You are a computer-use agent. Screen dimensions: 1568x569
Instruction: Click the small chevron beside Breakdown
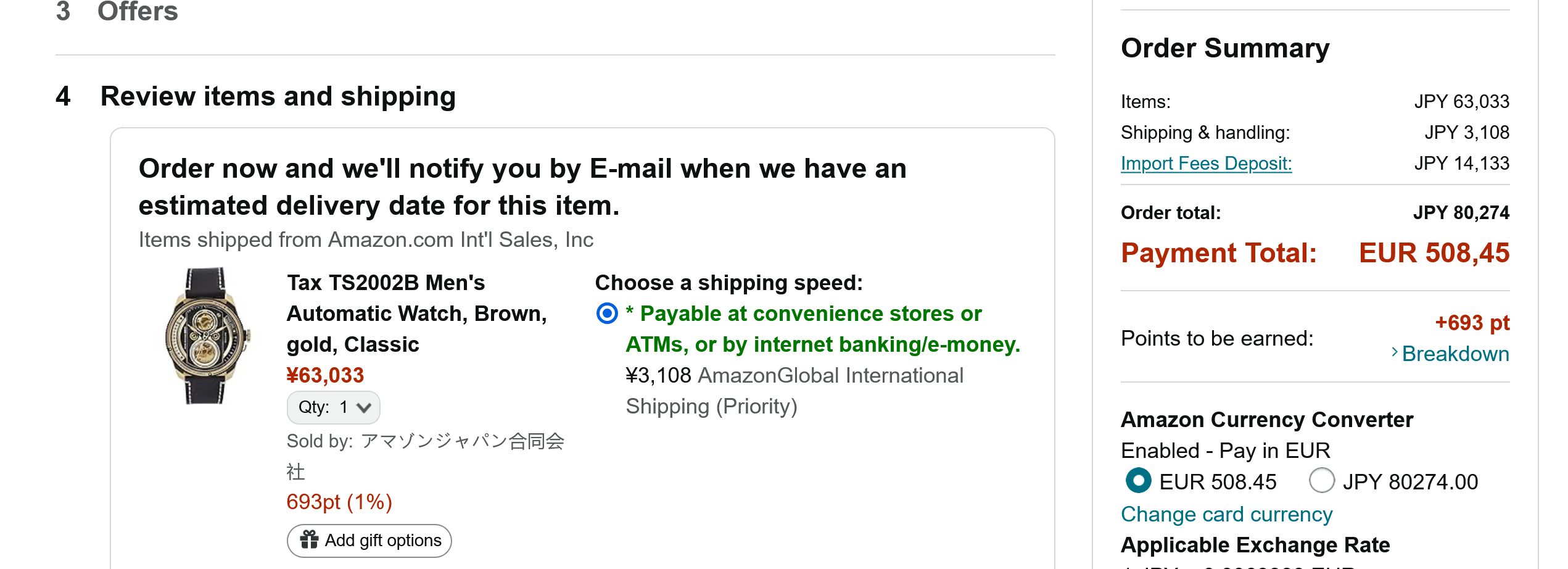(x=1394, y=352)
